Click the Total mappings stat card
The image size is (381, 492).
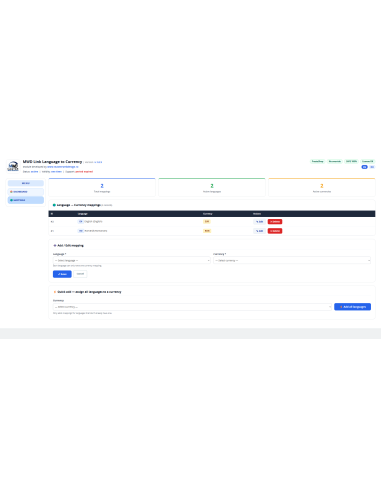click(102, 187)
